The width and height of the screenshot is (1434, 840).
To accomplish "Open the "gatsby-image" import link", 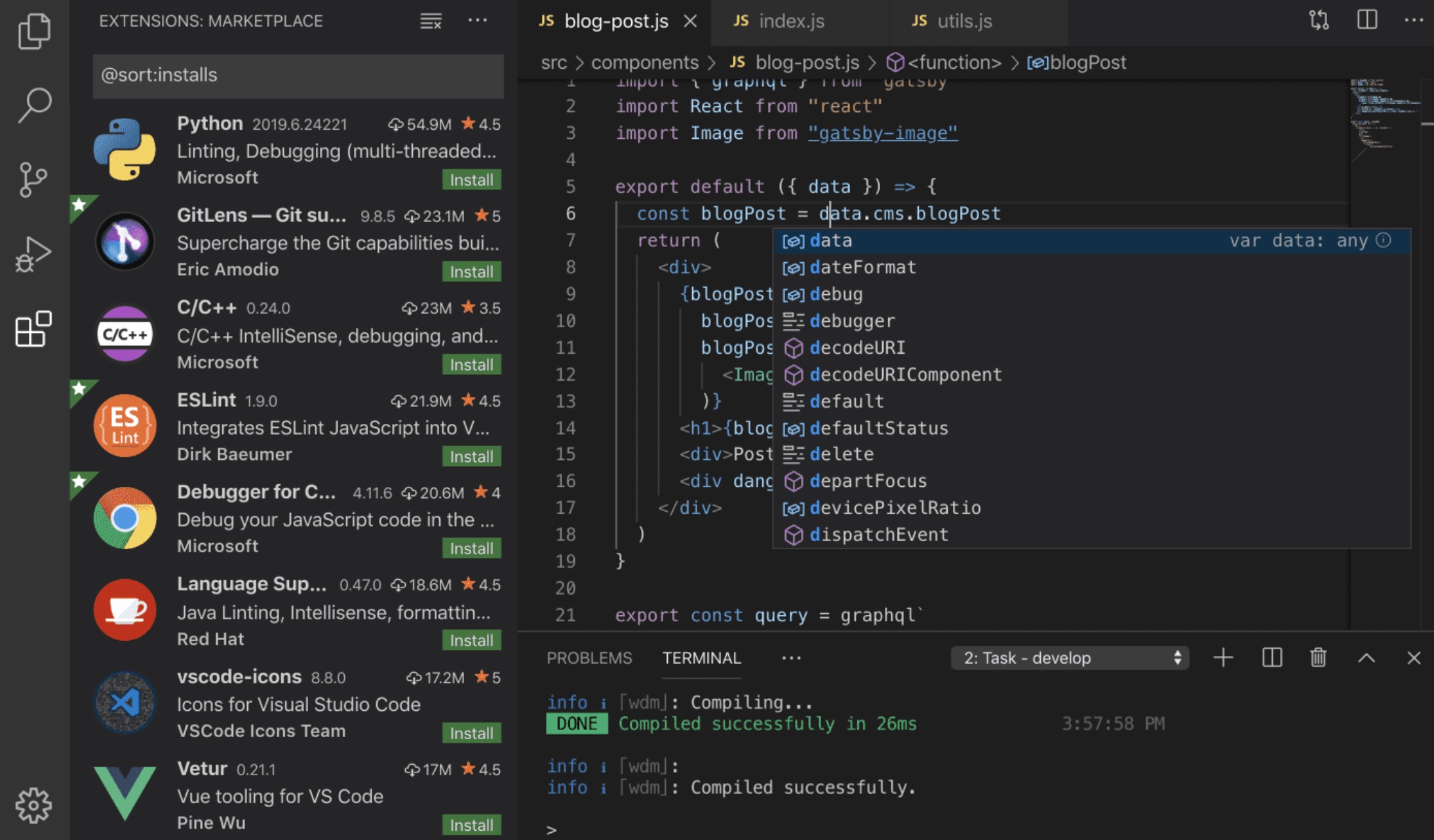I will 882,133.
